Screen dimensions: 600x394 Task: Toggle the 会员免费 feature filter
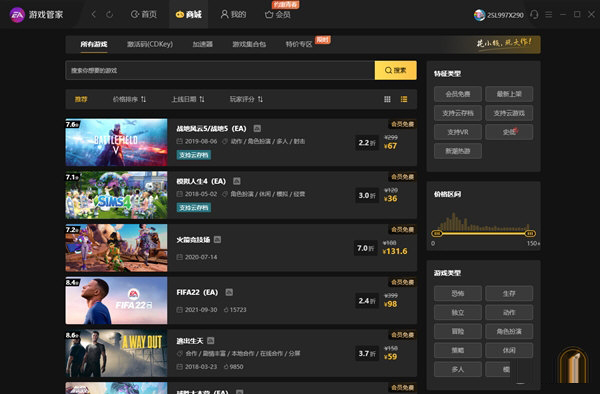pos(458,94)
